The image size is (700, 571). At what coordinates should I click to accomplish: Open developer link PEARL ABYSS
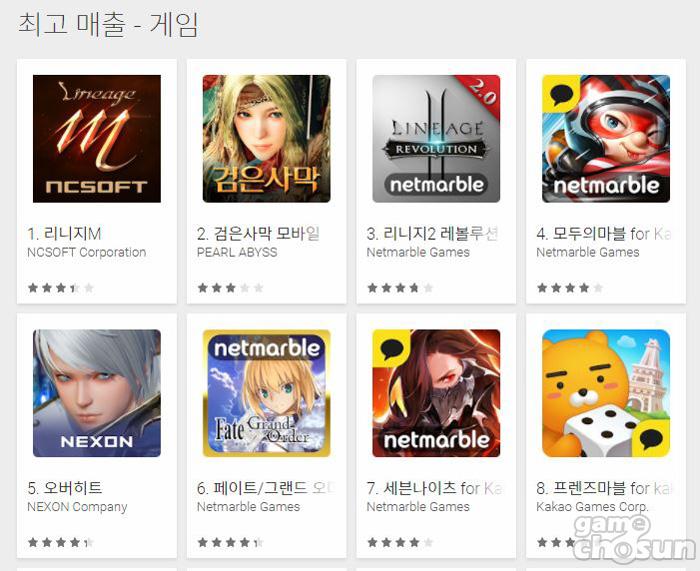point(237,252)
